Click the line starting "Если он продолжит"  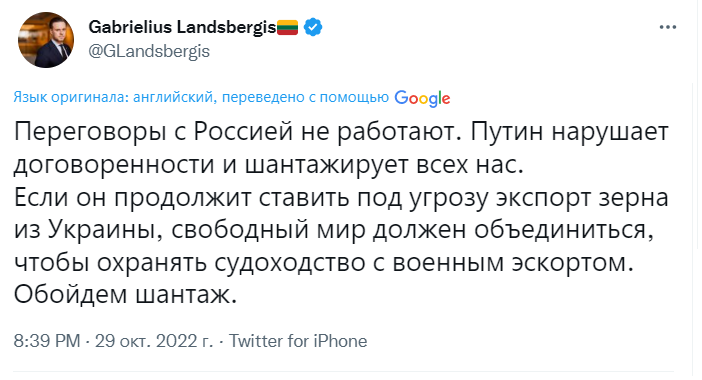(x=341, y=197)
